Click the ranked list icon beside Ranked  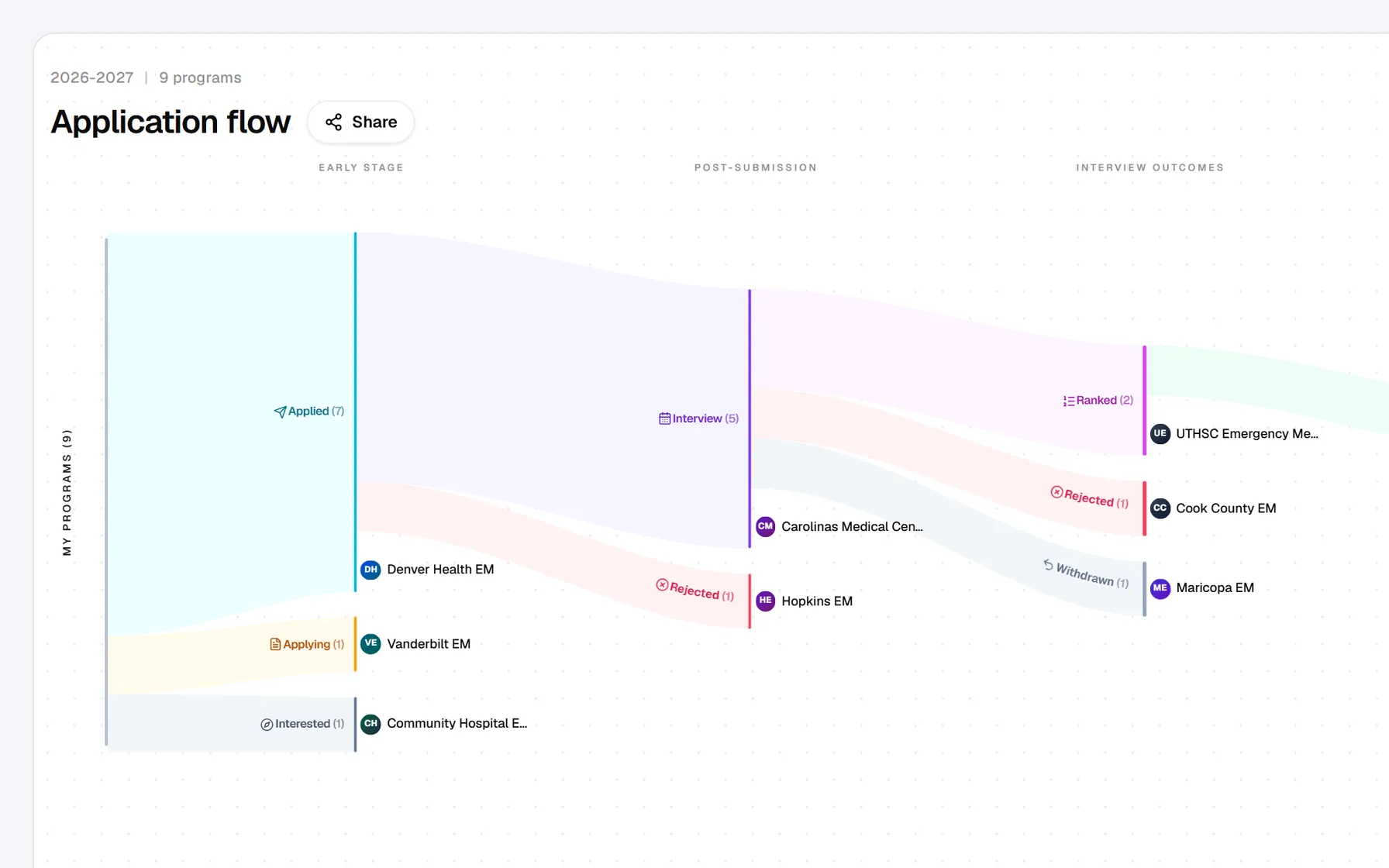point(1069,401)
